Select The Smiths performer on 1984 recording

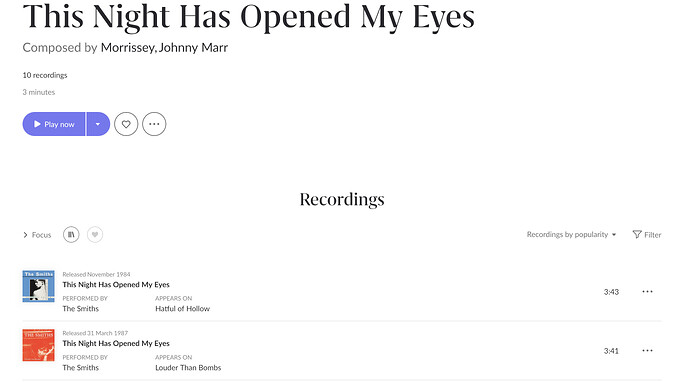pyautogui.click(x=81, y=309)
